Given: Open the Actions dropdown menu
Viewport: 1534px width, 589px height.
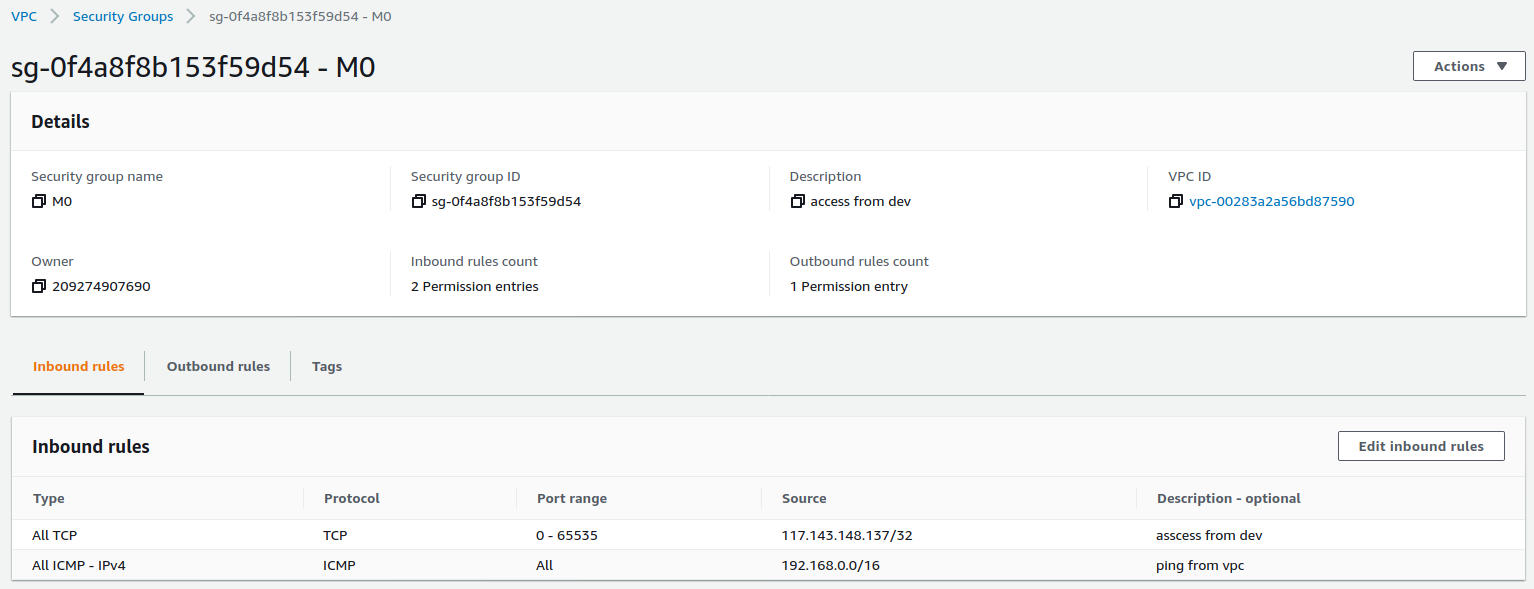Looking at the screenshot, I should click(x=1468, y=66).
